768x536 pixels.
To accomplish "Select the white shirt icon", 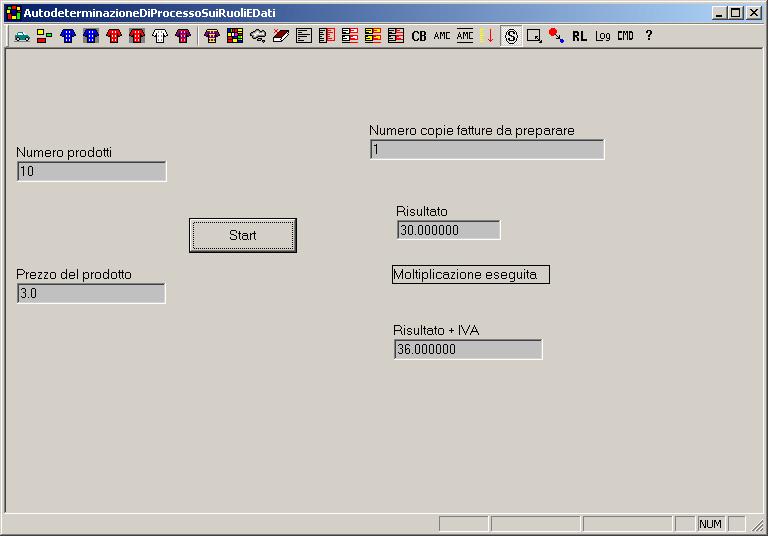I will (x=160, y=36).
